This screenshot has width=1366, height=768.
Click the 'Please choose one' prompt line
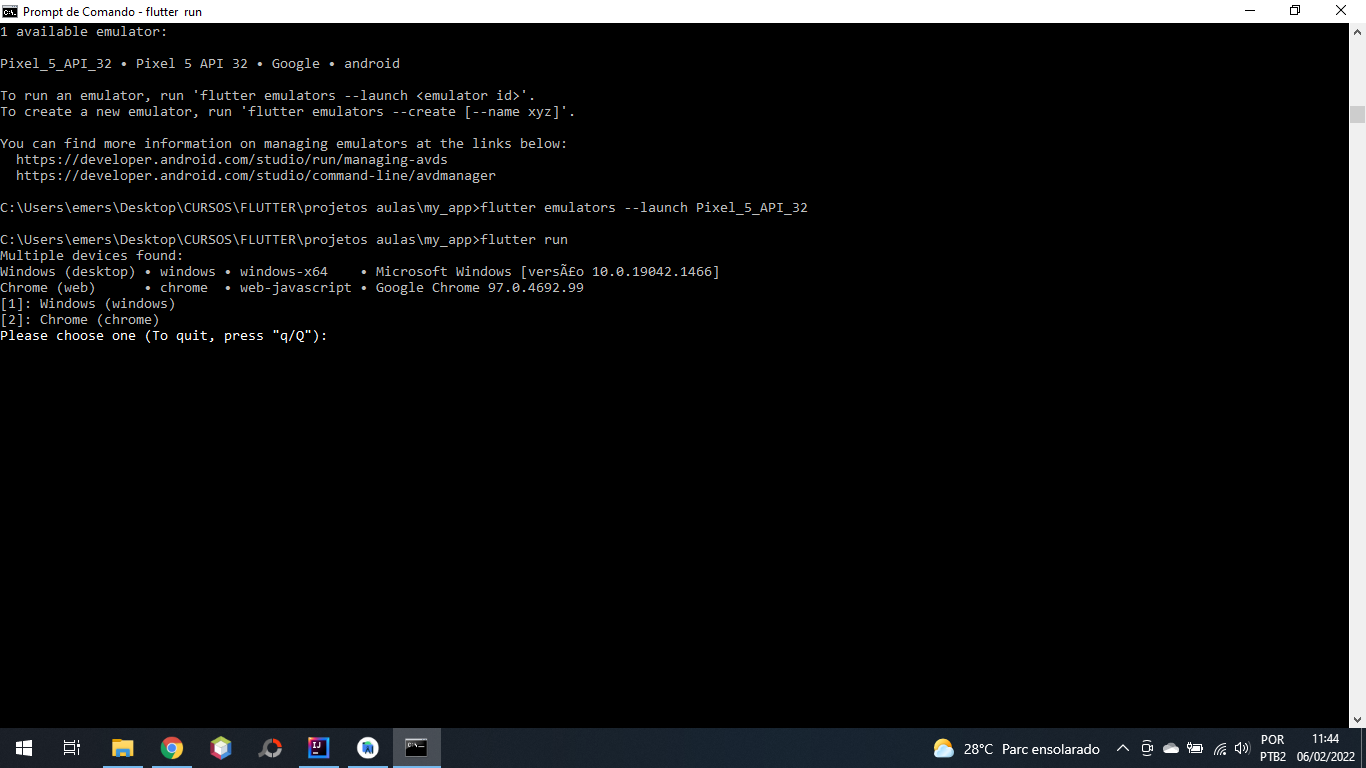[x=164, y=336]
